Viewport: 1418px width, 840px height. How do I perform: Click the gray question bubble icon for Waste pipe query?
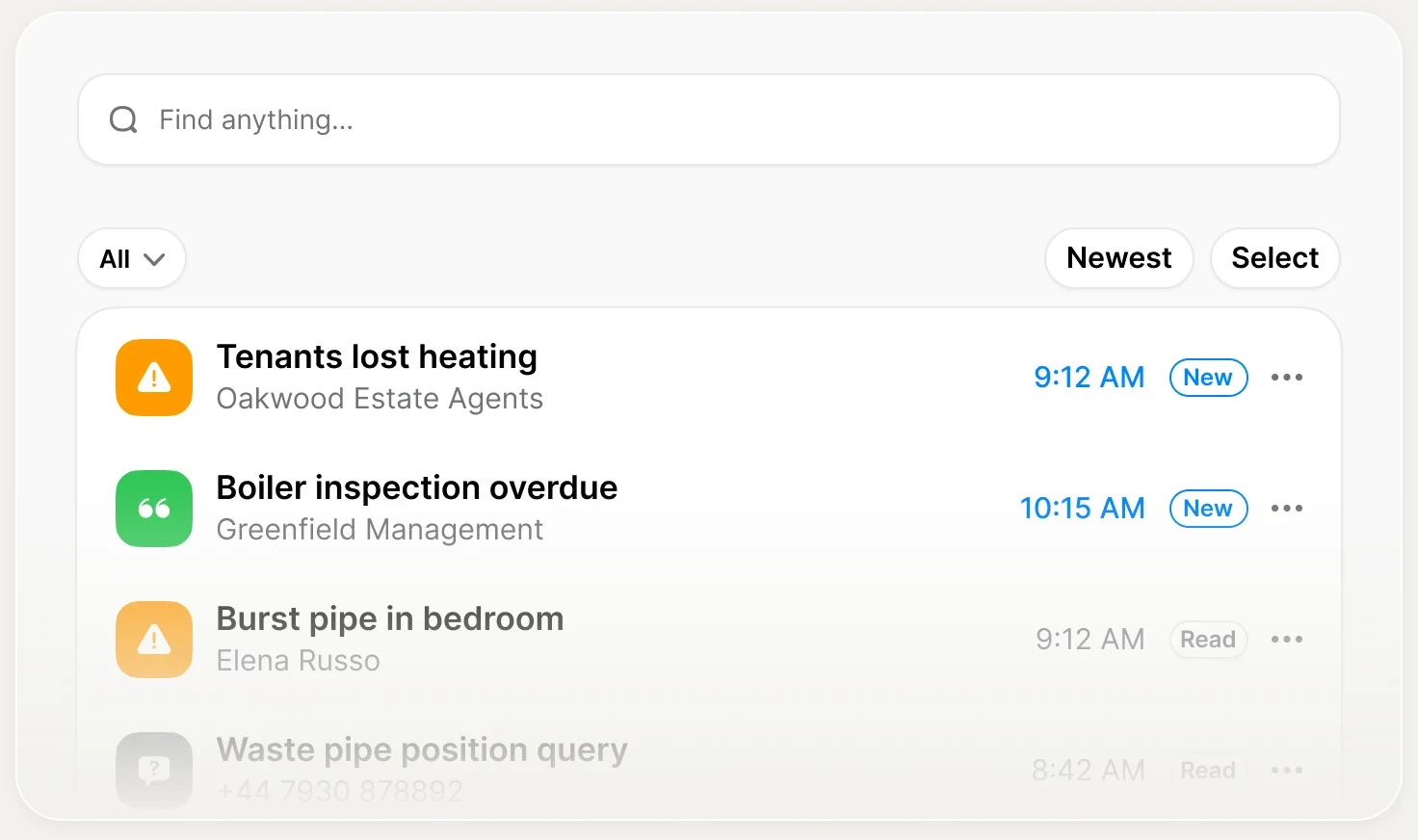tap(154, 770)
